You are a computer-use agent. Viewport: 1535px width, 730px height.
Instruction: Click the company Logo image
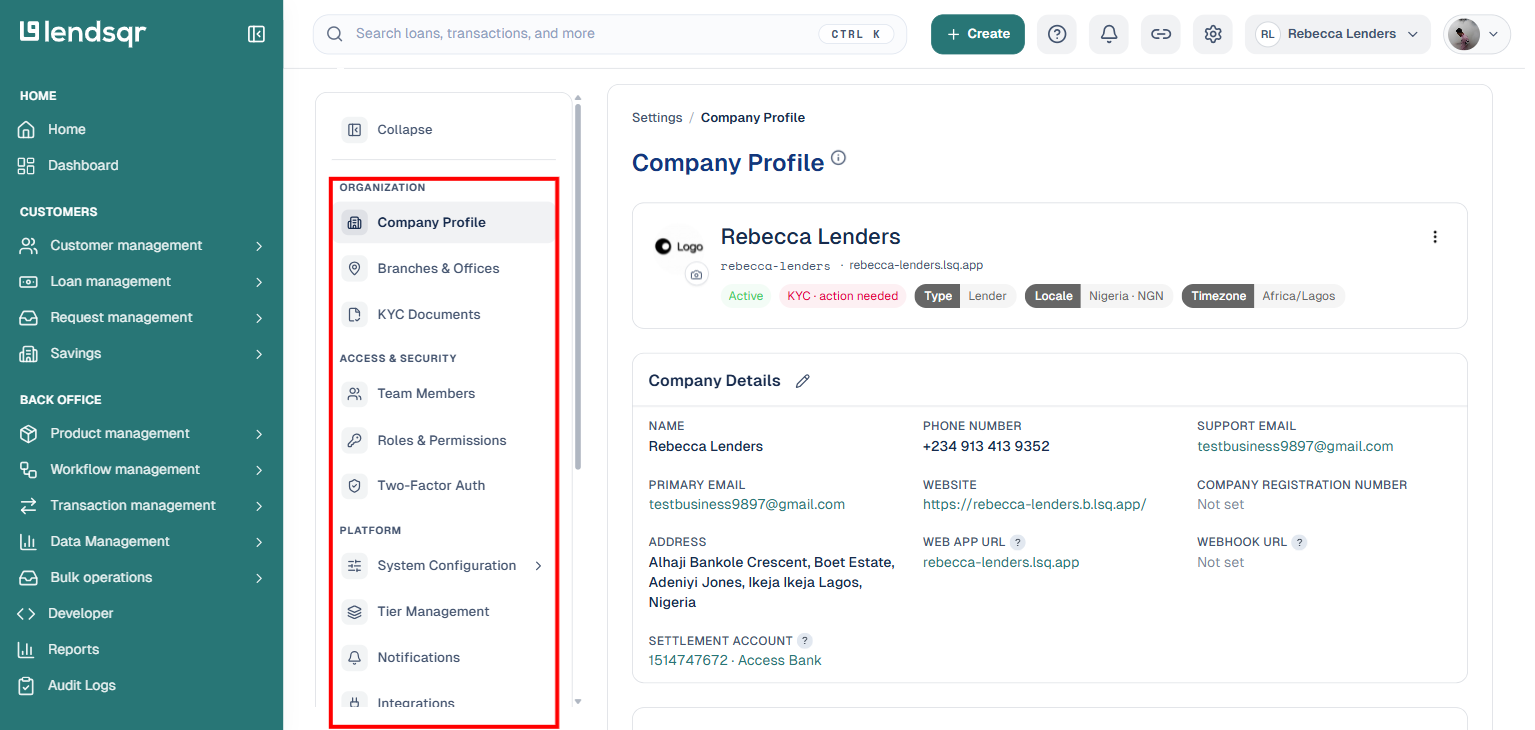[x=679, y=246]
